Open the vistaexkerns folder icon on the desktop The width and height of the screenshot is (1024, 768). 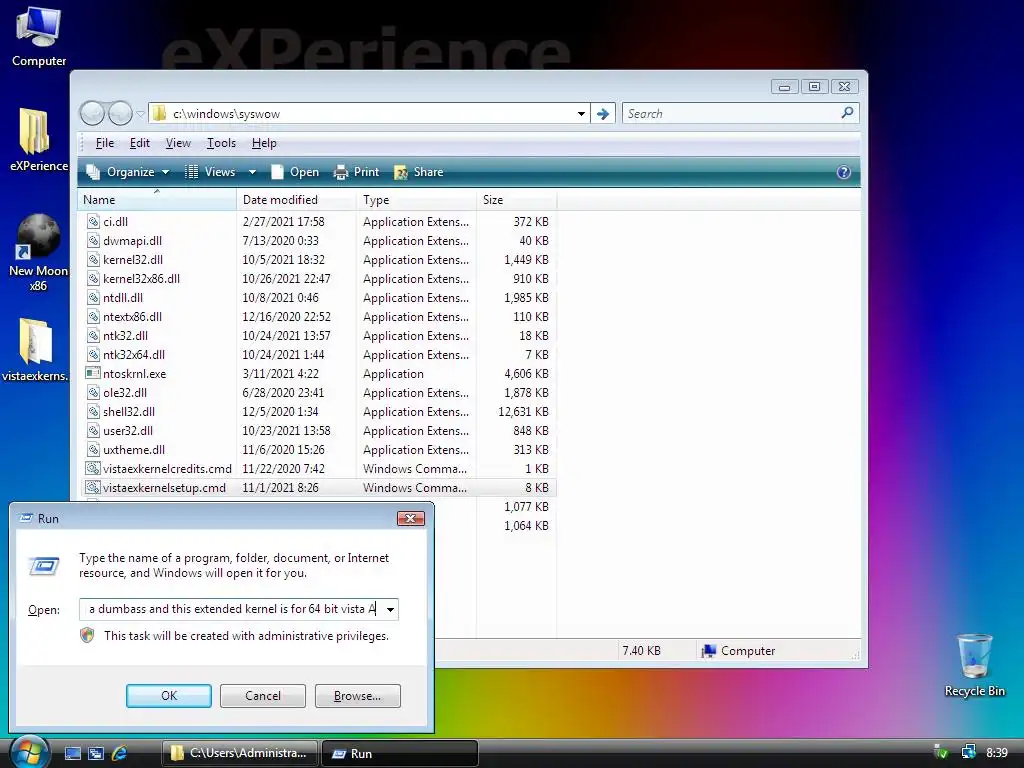pos(35,350)
